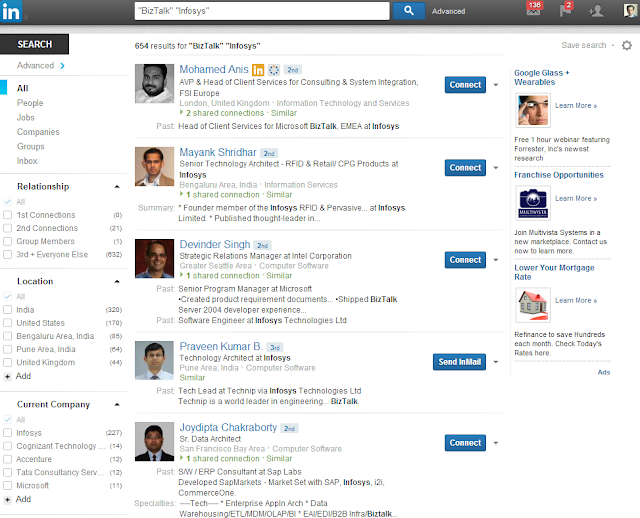Open dropdown arrow next to Mayank Shridhar Connect
640x518 pixels.
(496, 168)
